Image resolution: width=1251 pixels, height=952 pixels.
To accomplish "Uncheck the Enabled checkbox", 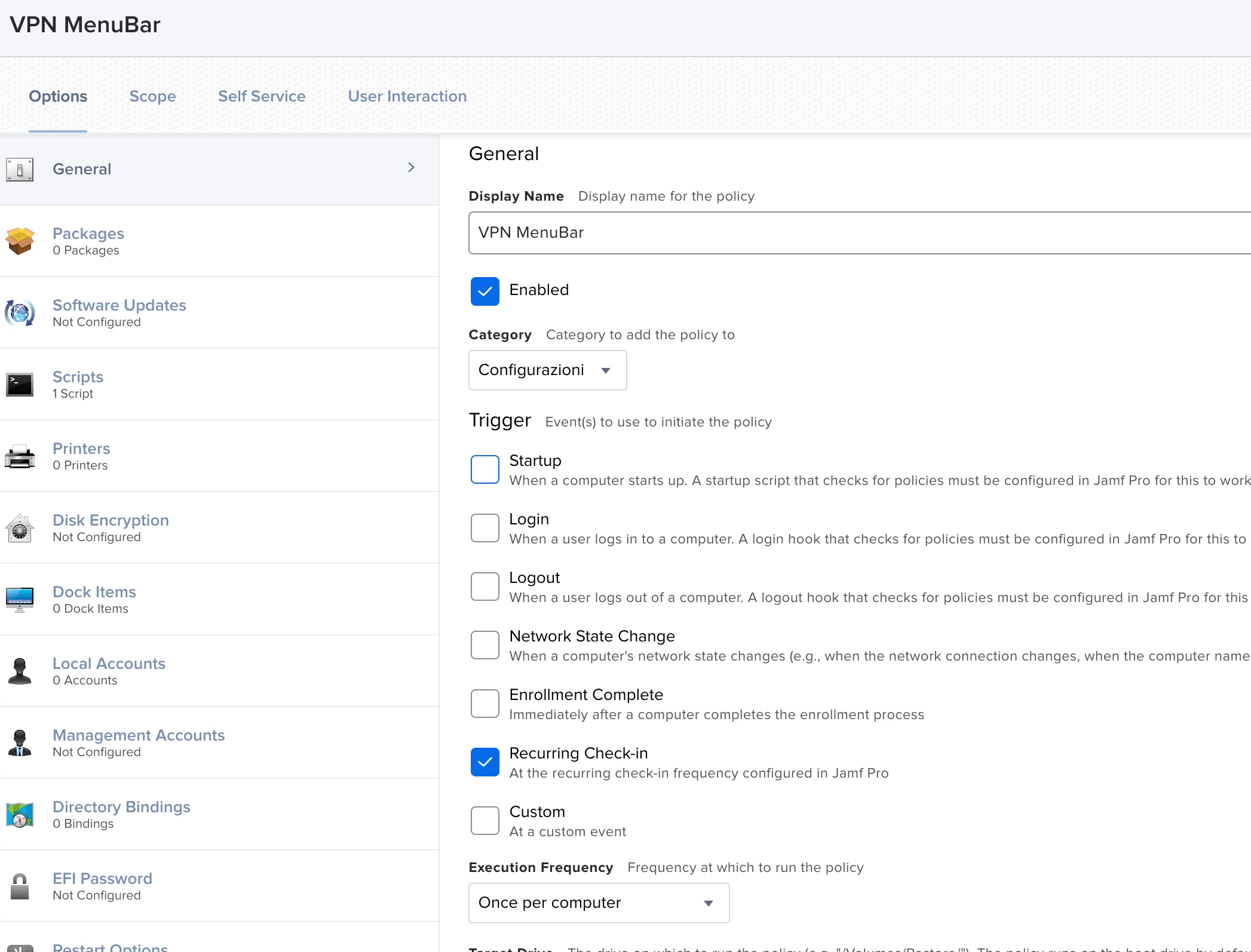I will click(x=485, y=291).
